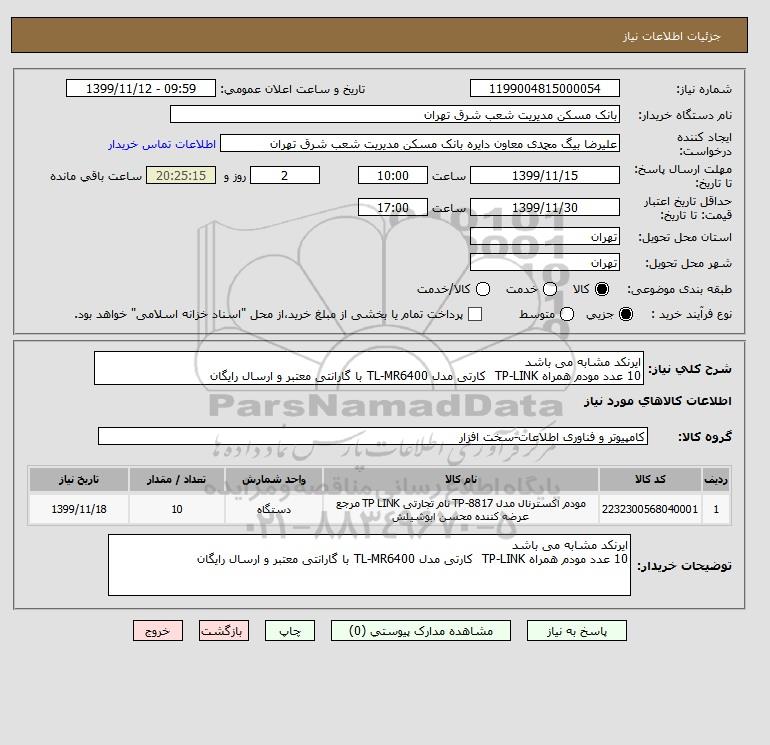Image resolution: width=770 pixels, height=745 pixels.
Task: Click the خروج exit button
Action: (x=158, y=631)
